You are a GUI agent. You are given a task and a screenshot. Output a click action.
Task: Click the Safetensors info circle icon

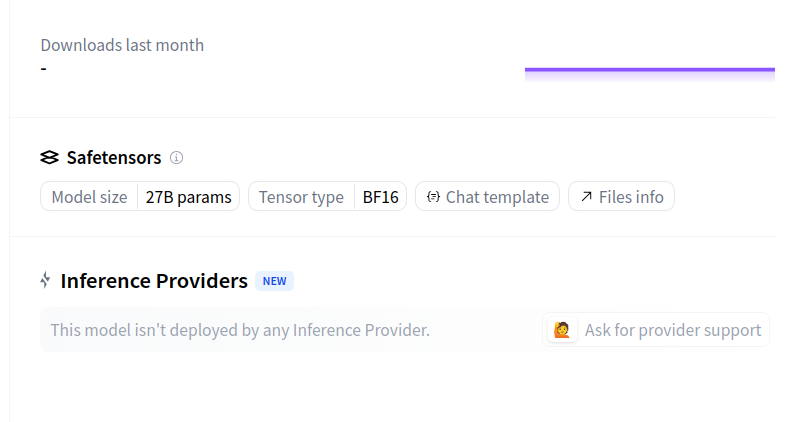tap(176, 158)
